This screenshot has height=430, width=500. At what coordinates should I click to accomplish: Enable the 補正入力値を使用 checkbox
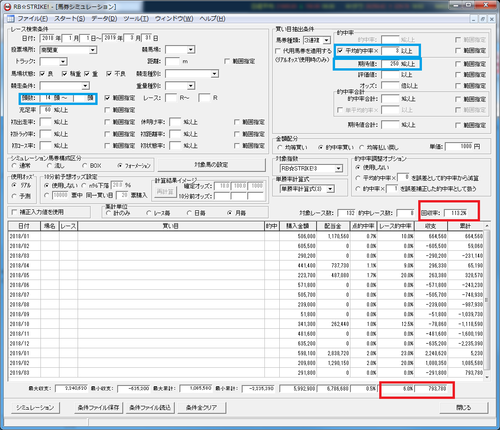tap(14, 212)
